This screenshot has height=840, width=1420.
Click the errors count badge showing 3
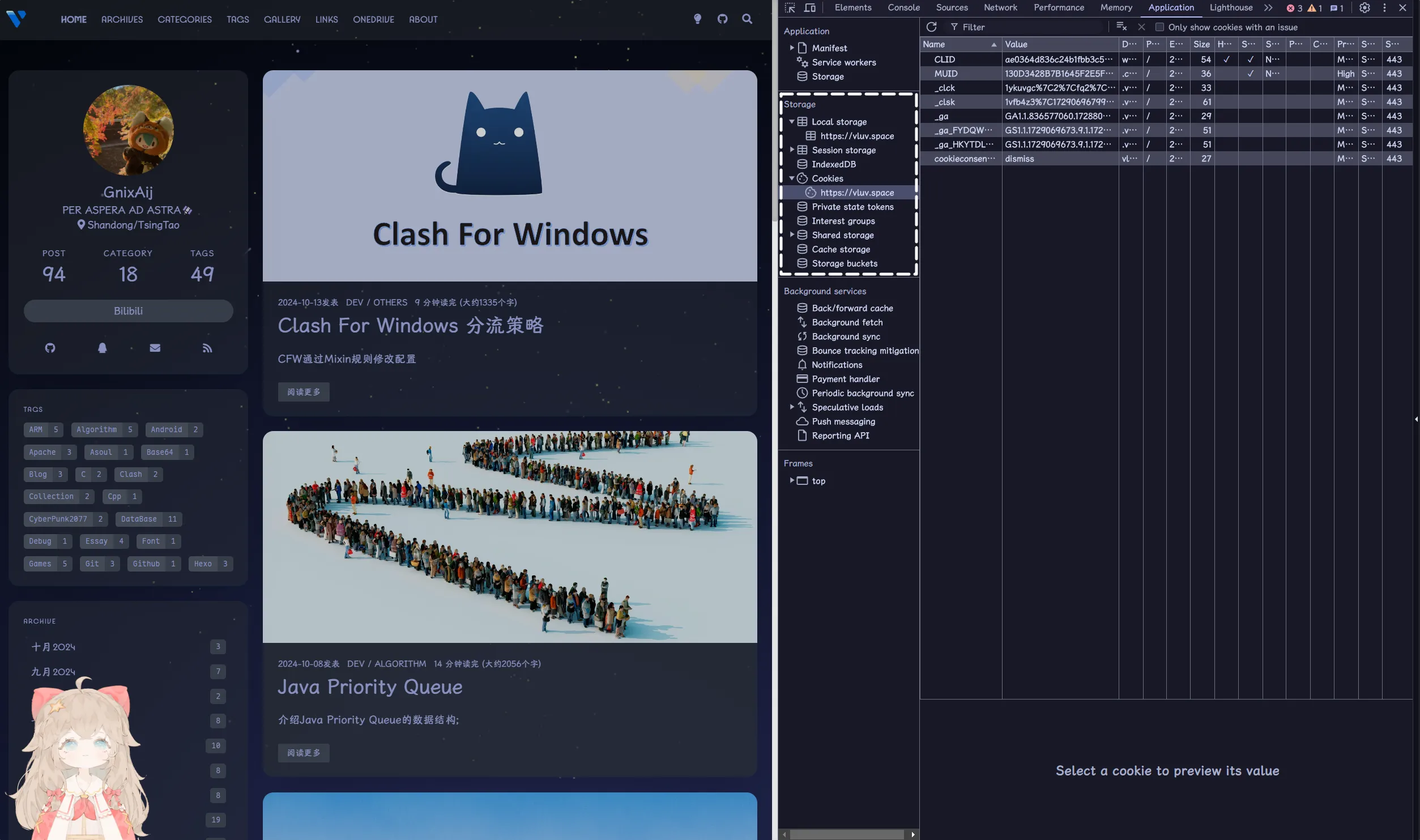coord(1294,8)
